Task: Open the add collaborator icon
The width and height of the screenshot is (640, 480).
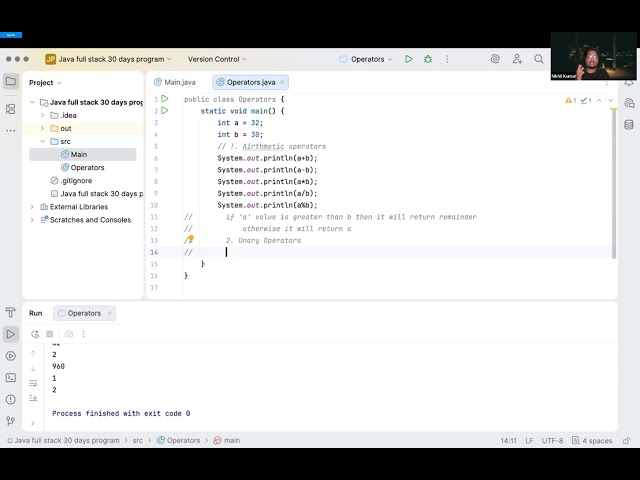Action: click(517, 59)
